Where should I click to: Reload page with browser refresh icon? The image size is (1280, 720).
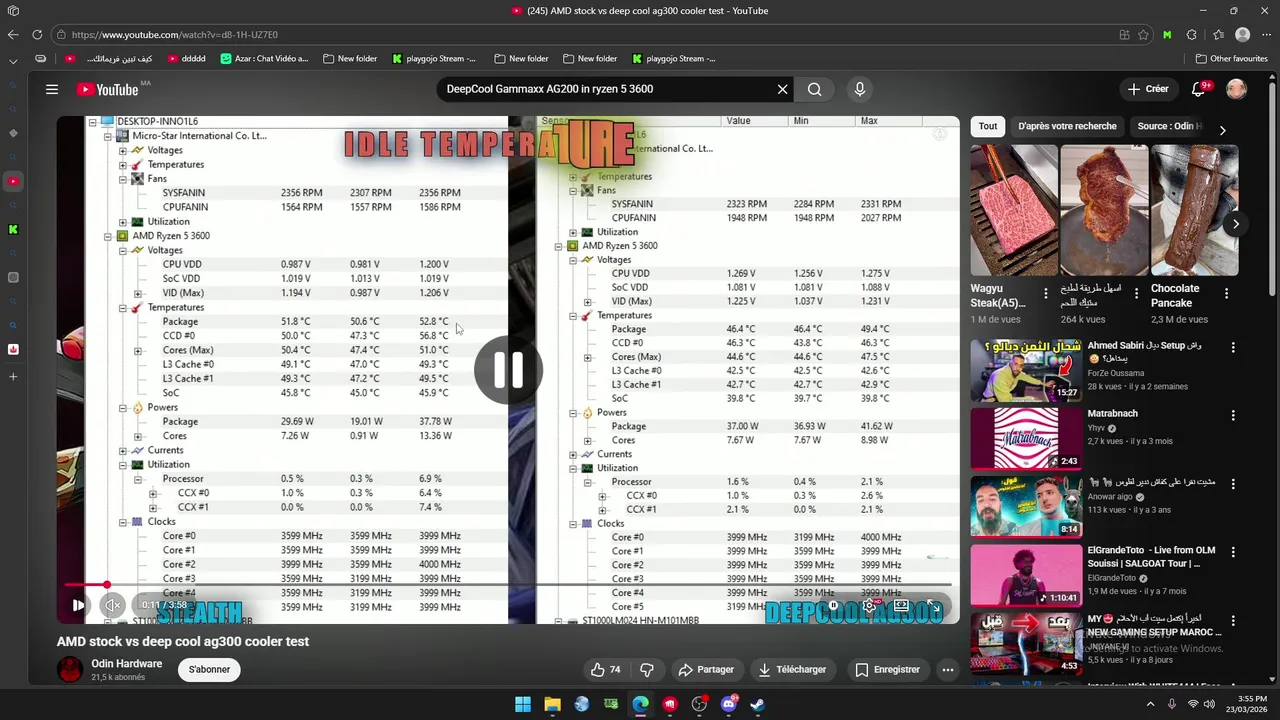(x=37, y=34)
